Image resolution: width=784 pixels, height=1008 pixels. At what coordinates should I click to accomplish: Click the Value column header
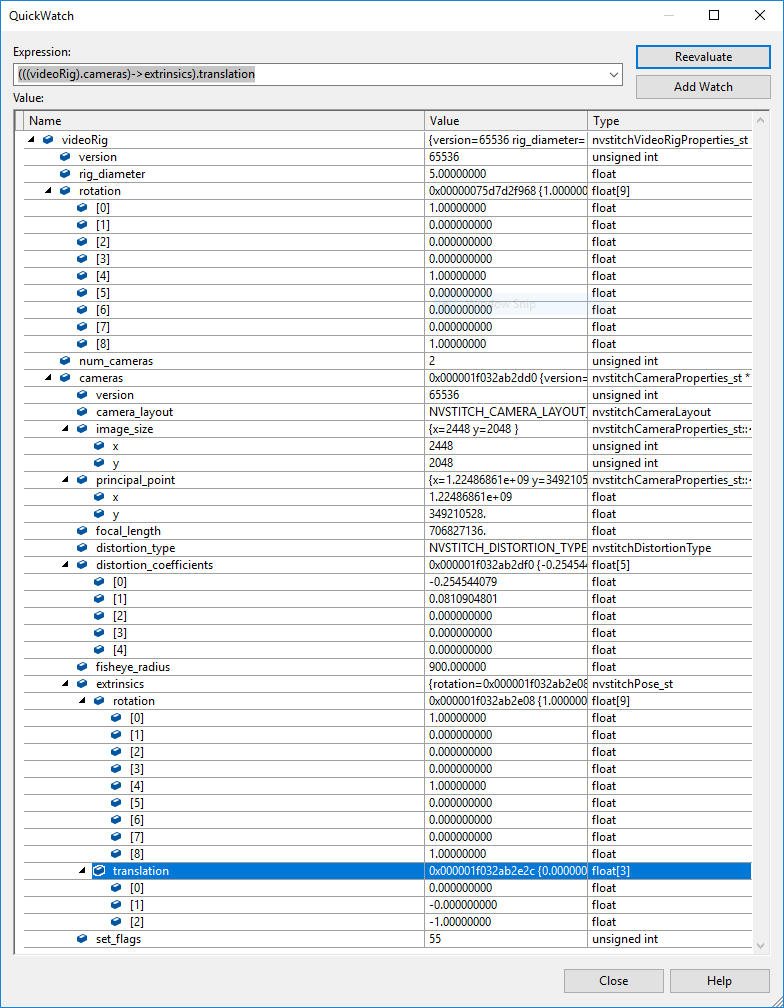coord(506,121)
